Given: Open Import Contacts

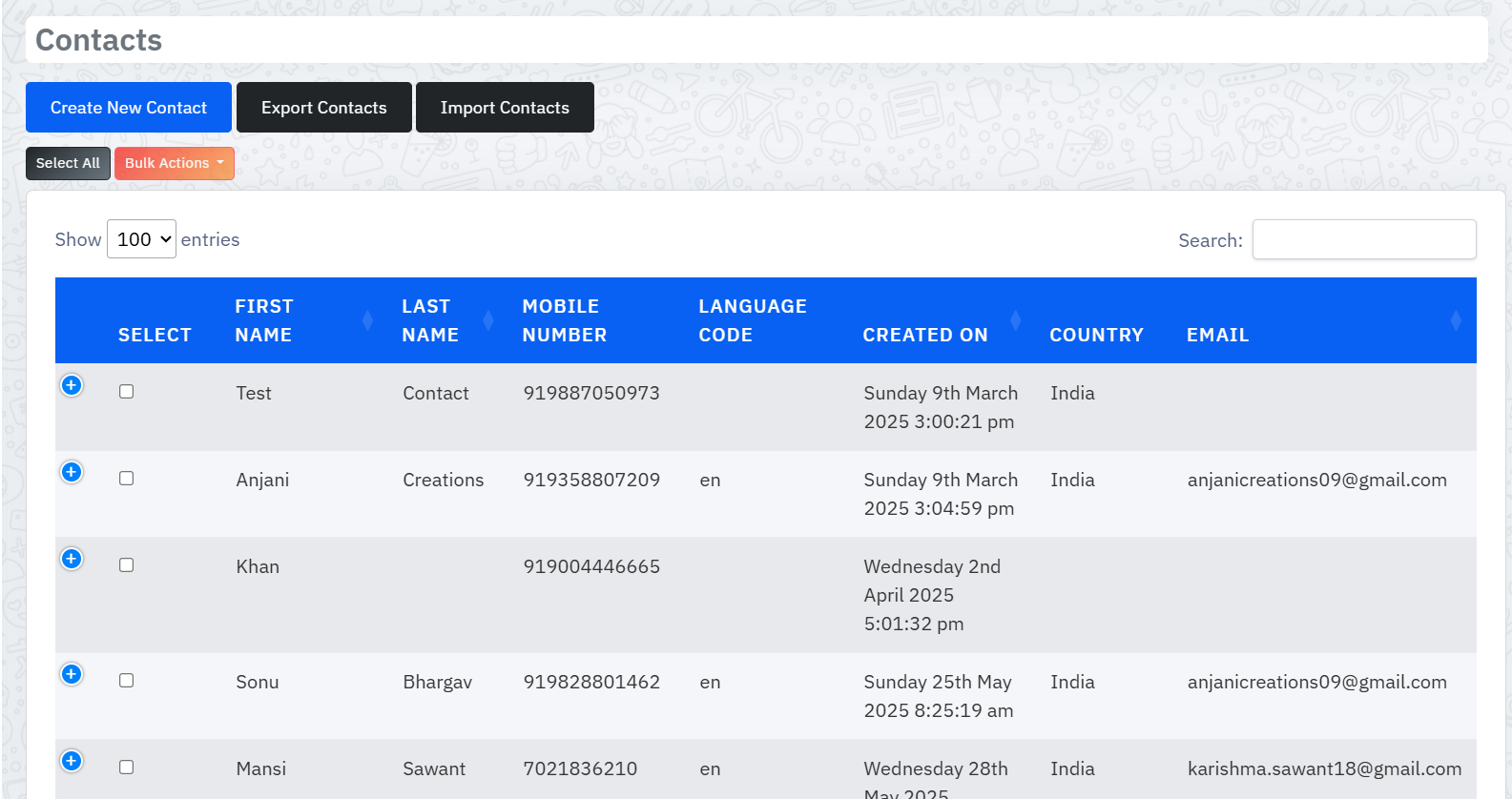Looking at the screenshot, I should (x=505, y=108).
